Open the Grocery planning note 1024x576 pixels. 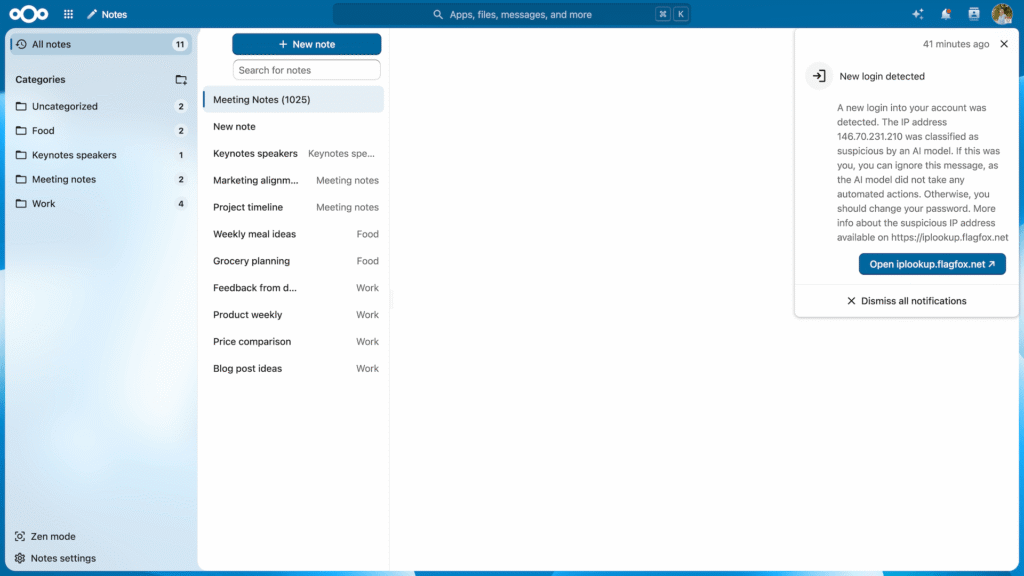coord(294,261)
